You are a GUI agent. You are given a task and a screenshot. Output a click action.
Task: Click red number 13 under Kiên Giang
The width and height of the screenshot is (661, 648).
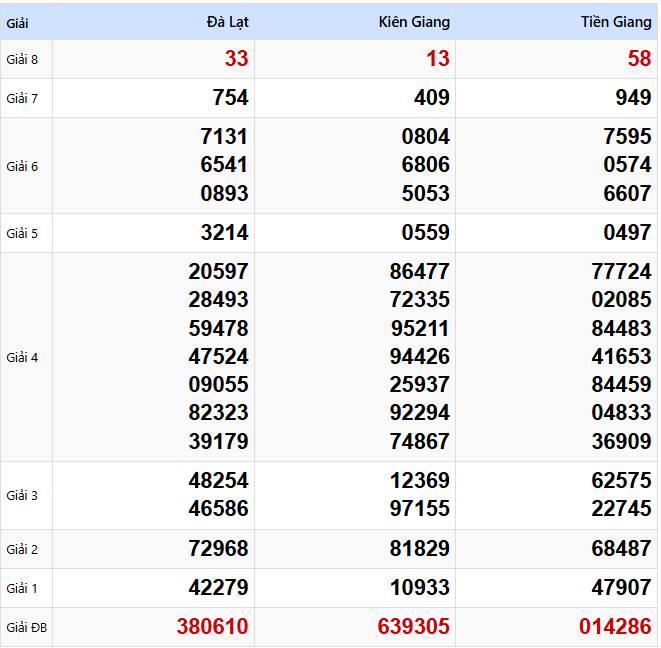coord(437,59)
